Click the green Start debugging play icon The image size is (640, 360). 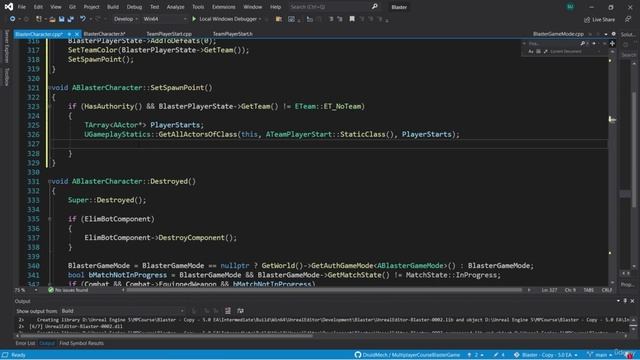(x=194, y=19)
